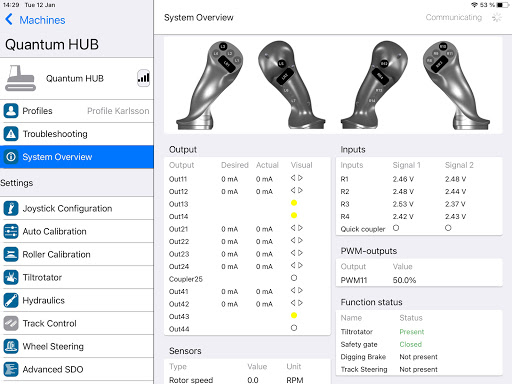Toggle Quick coupler Signal 1 indicator
The height and width of the screenshot is (384, 512).
pos(396,228)
